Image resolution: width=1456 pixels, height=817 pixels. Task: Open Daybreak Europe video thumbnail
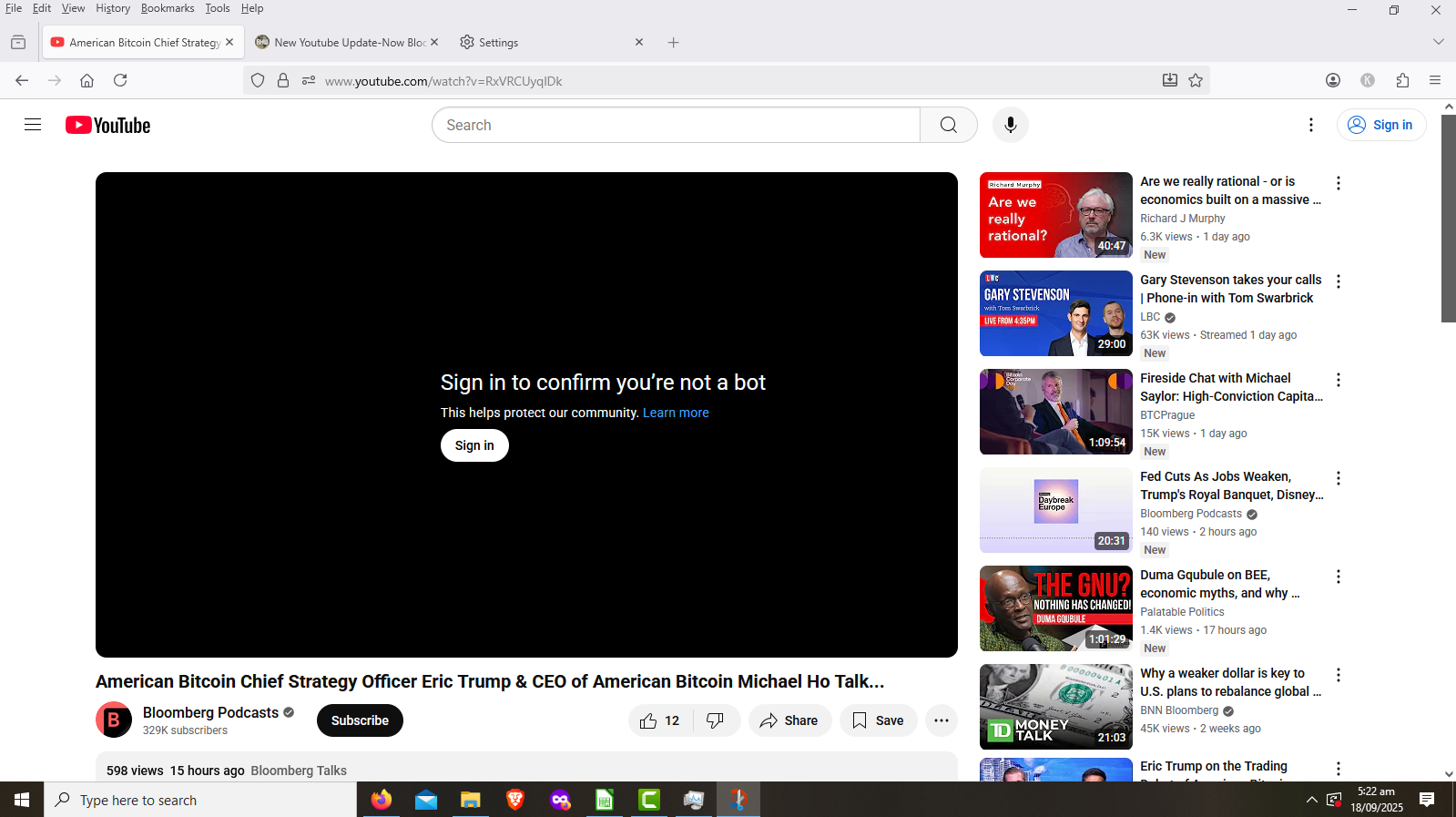1055,510
